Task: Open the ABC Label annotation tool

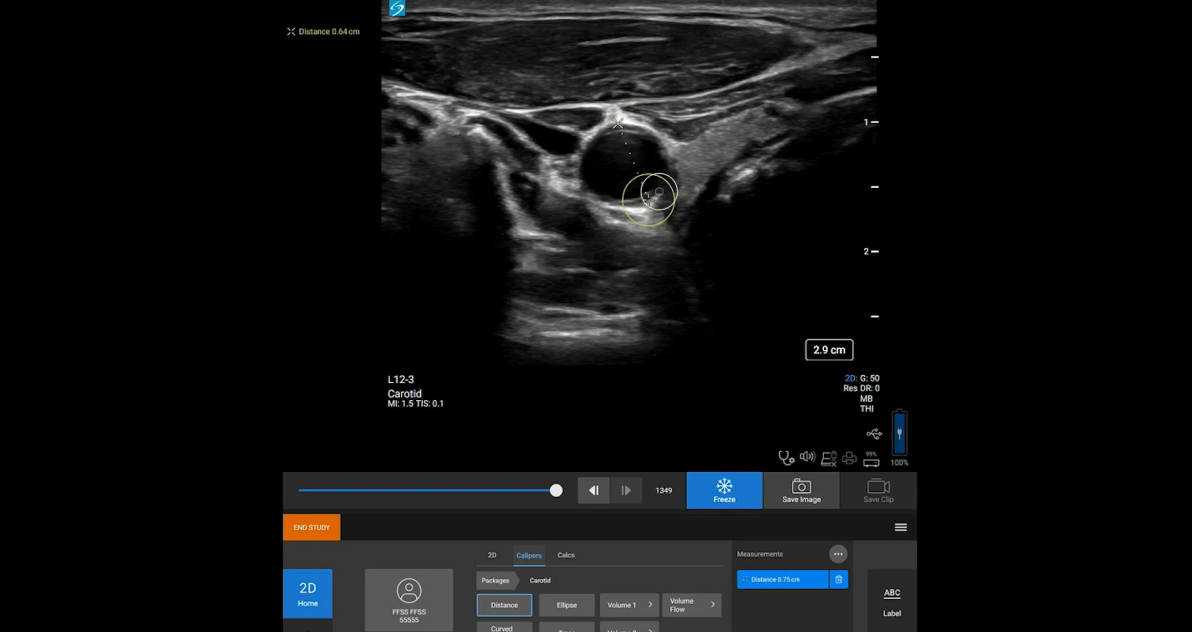Action: pos(891,601)
